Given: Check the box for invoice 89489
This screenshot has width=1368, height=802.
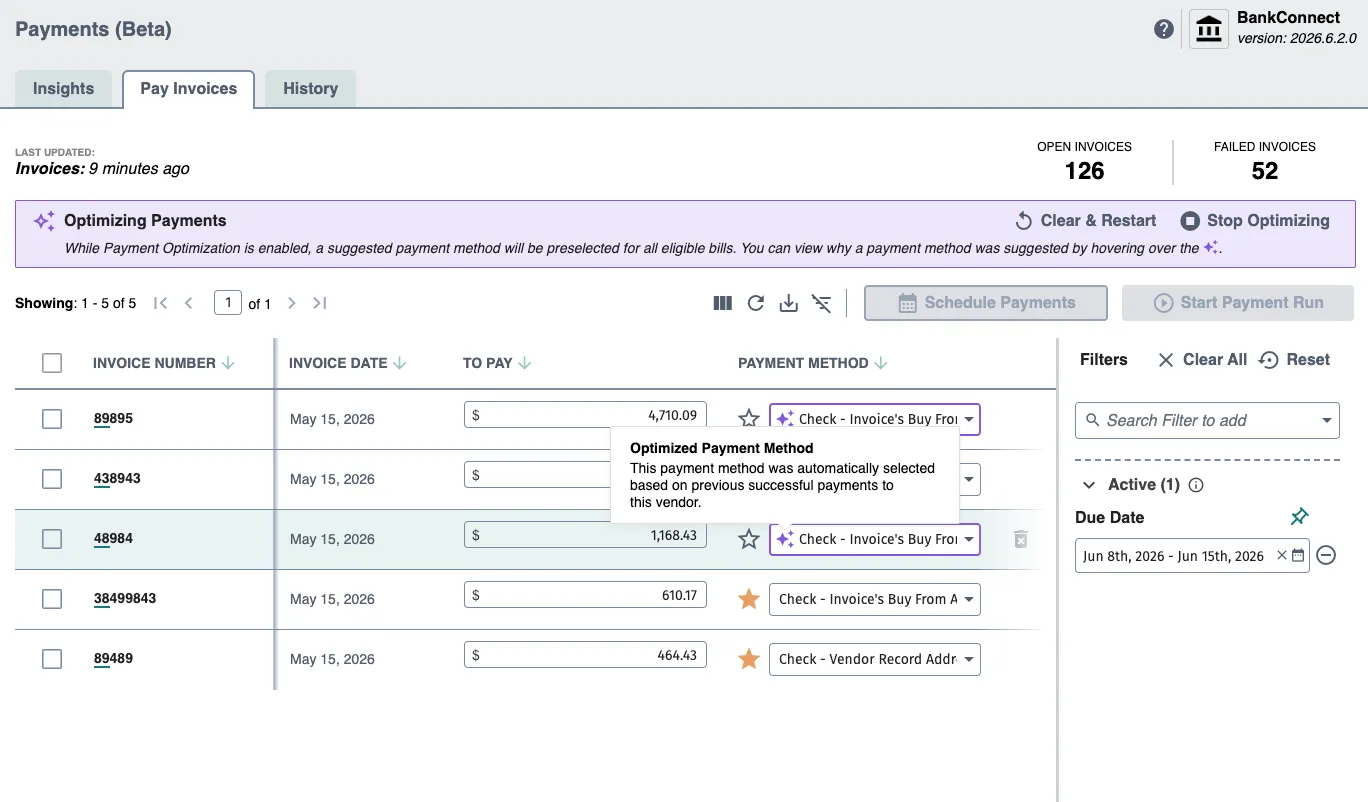Looking at the screenshot, I should tap(52, 659).
